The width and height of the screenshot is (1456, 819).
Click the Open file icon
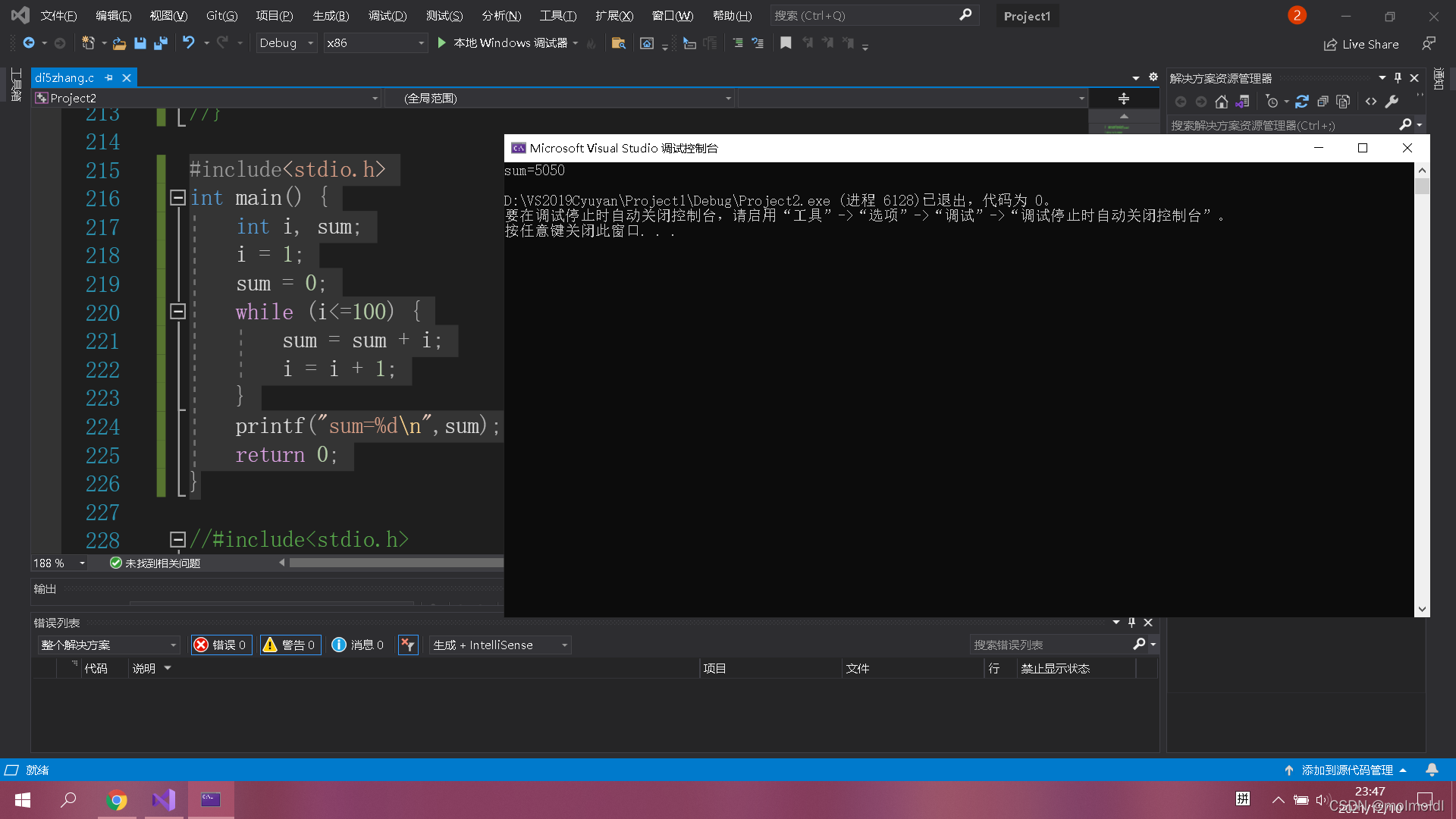[118, 43]
